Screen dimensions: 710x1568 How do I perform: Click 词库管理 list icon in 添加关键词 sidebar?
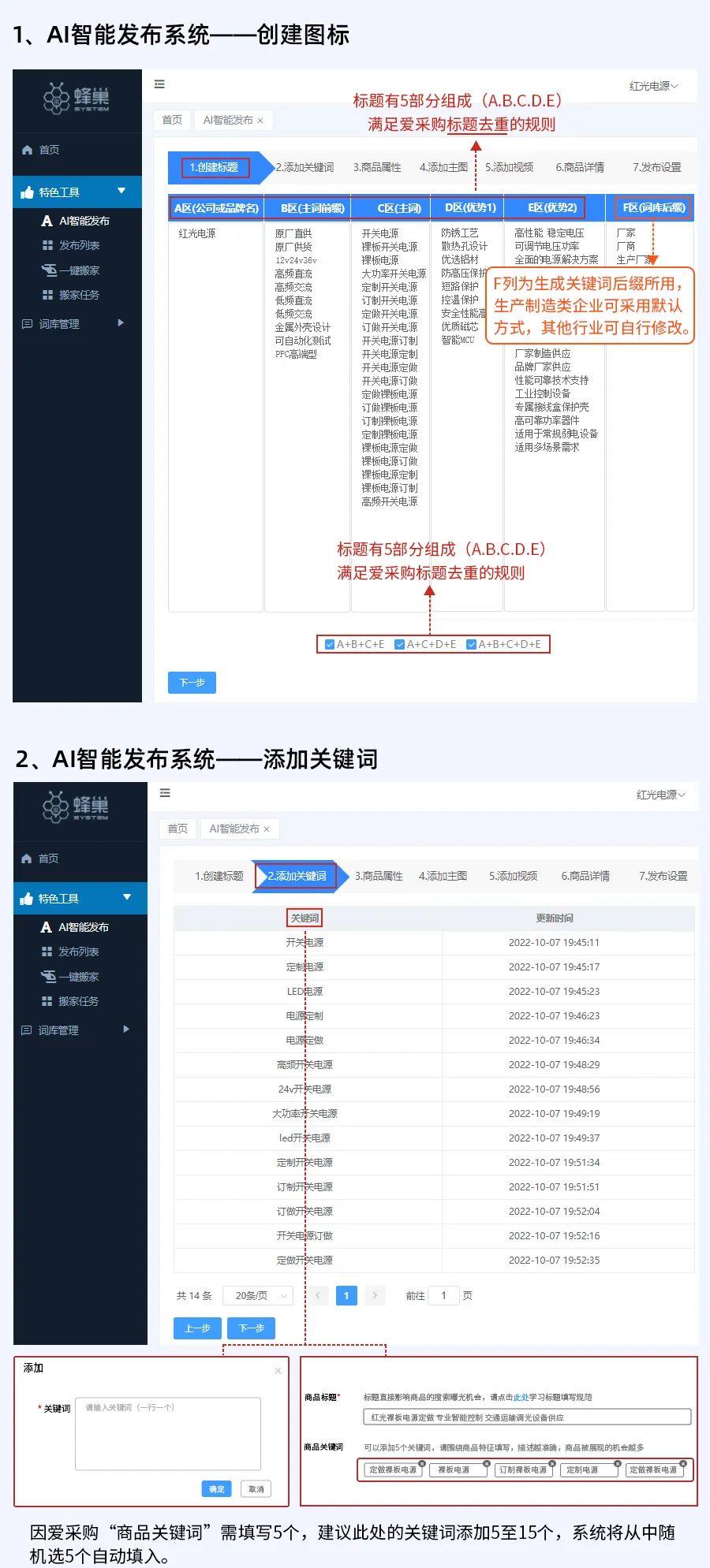(x=26, y=1030)
